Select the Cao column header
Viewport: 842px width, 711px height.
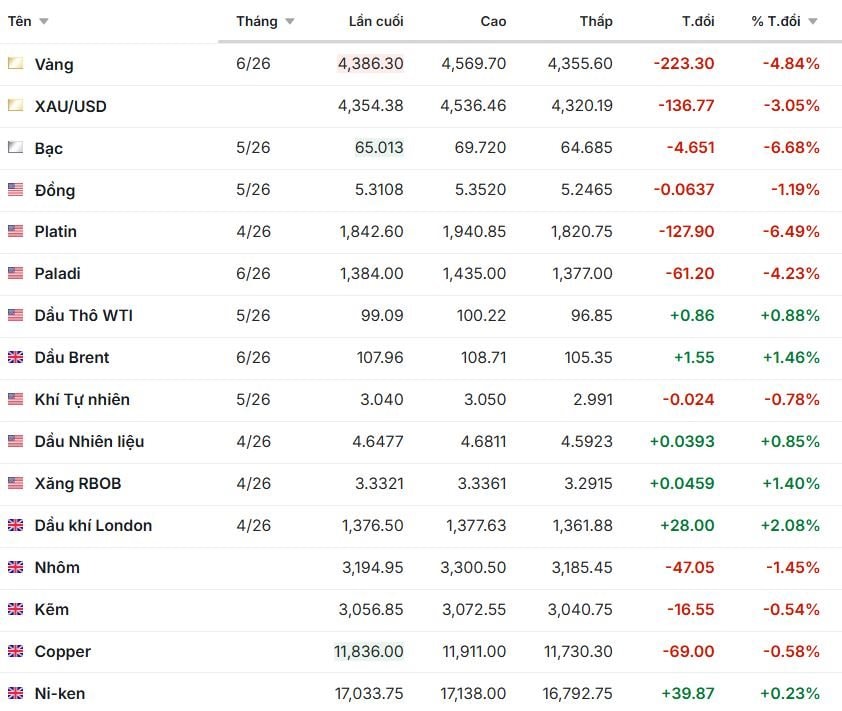tap(493, 22)
